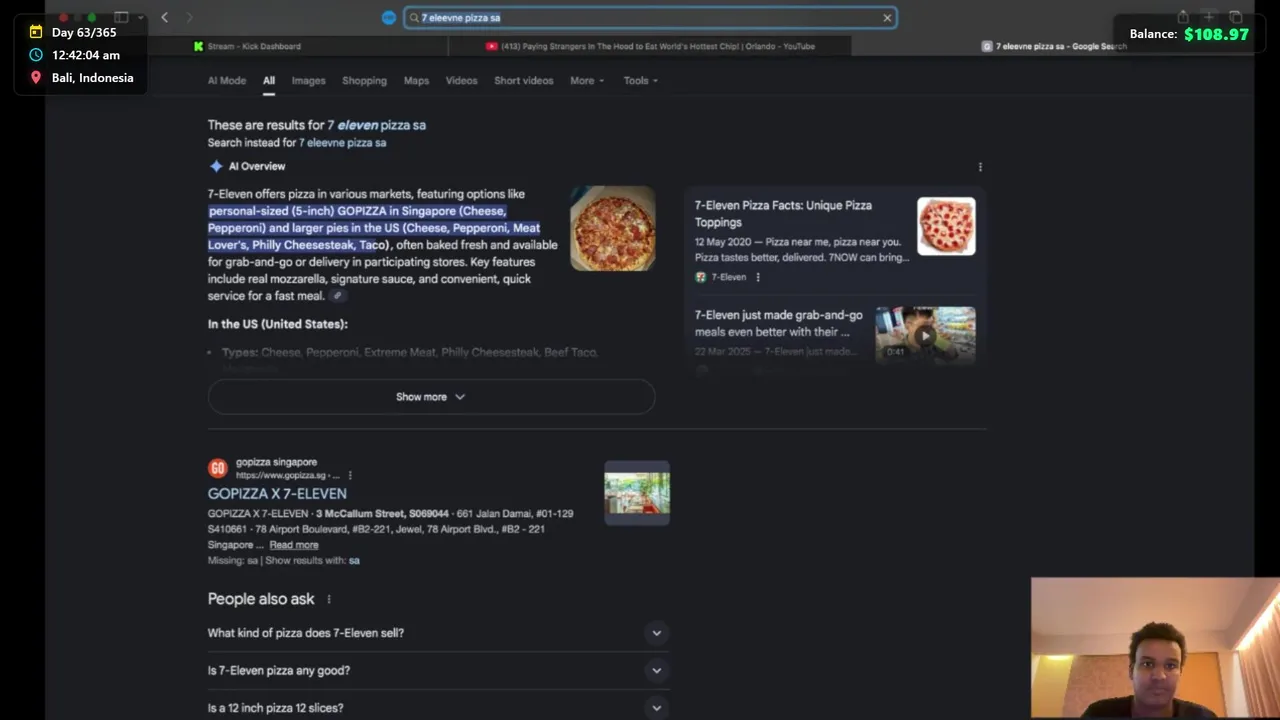1280x720 pixels.
Task: Open 7-Eleven just made grab-and-go meals link
Action: pyautogui.click(x=778, y=323)
